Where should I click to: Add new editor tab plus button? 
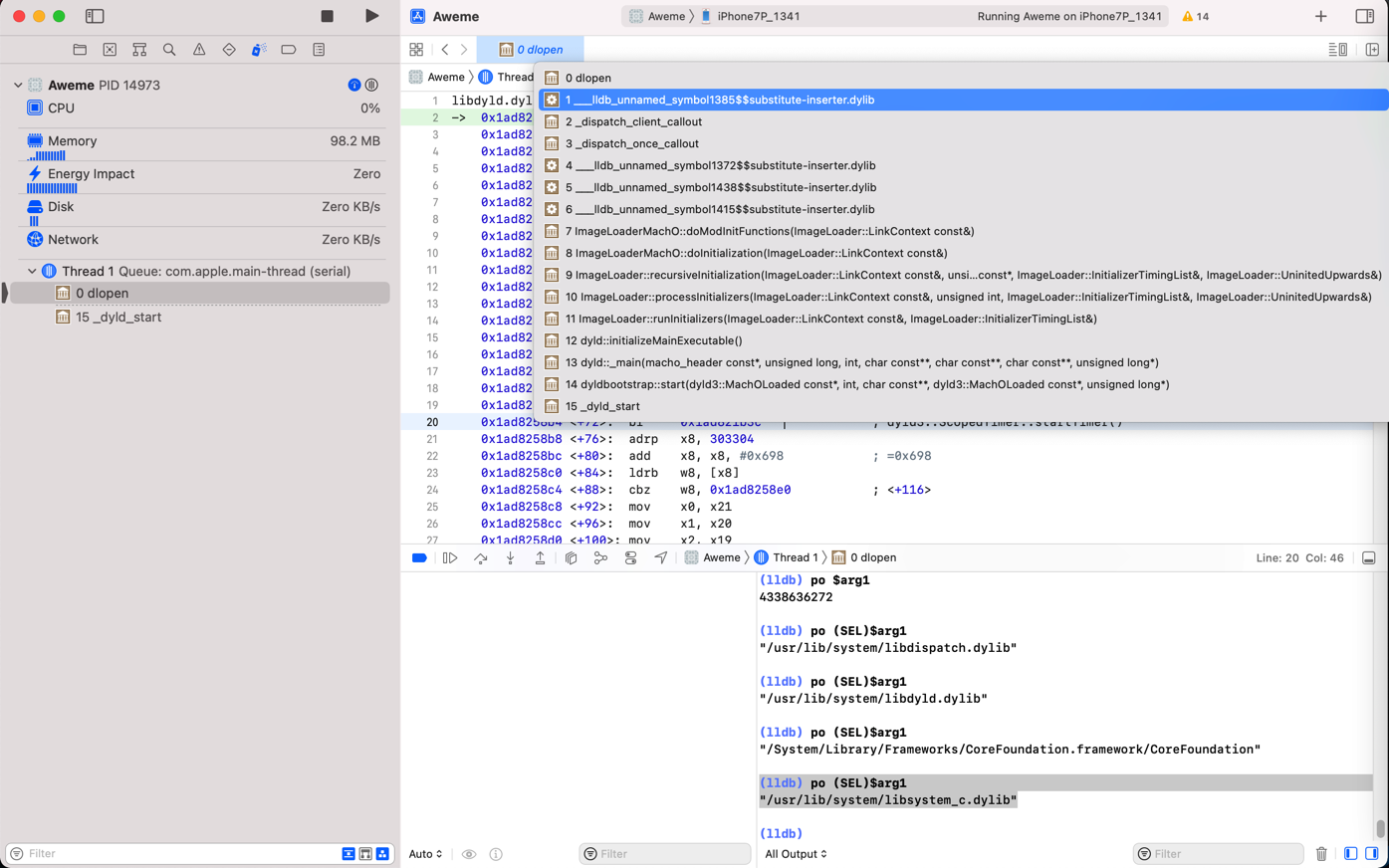point(1320,16)
